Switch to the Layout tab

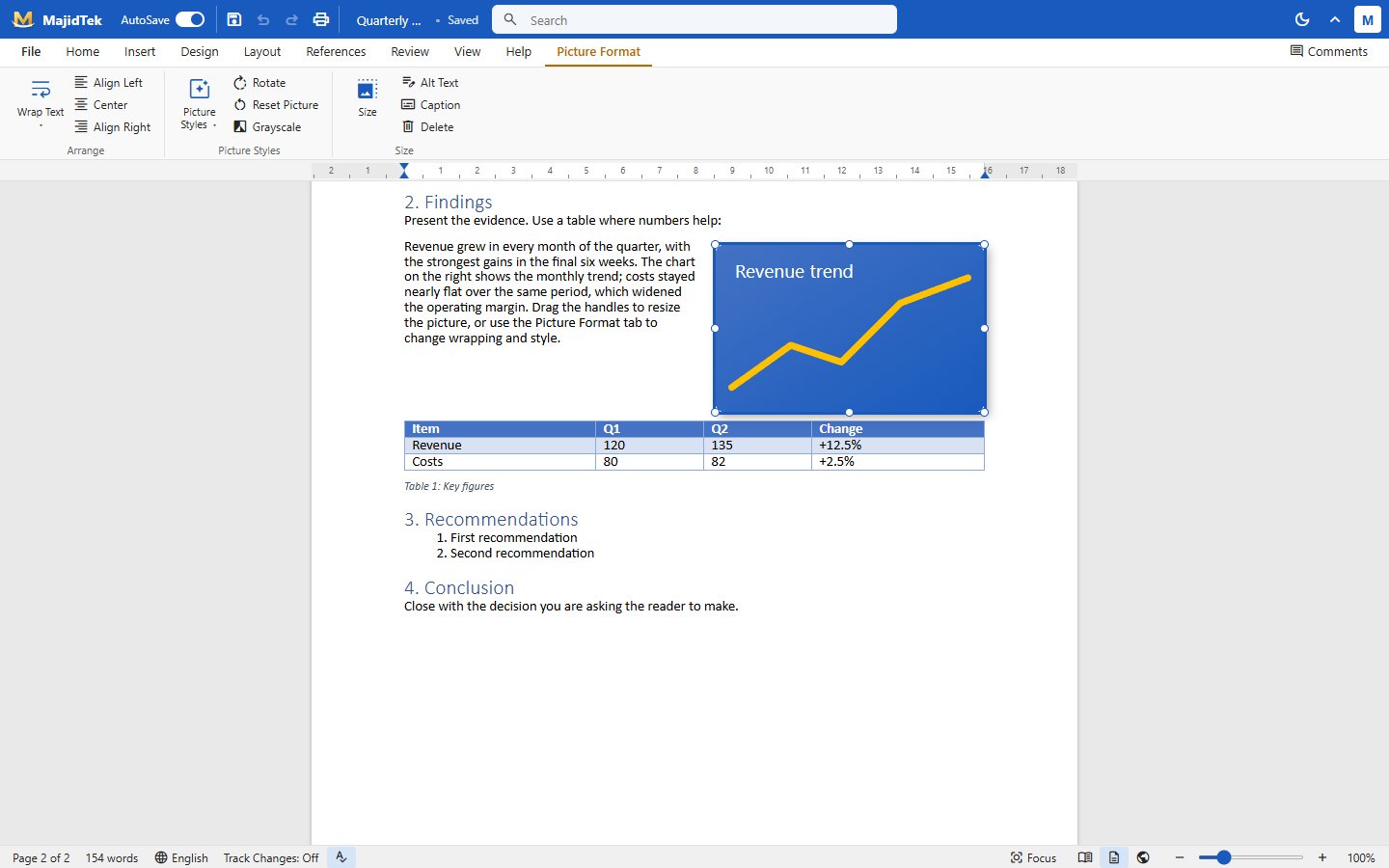262,52
